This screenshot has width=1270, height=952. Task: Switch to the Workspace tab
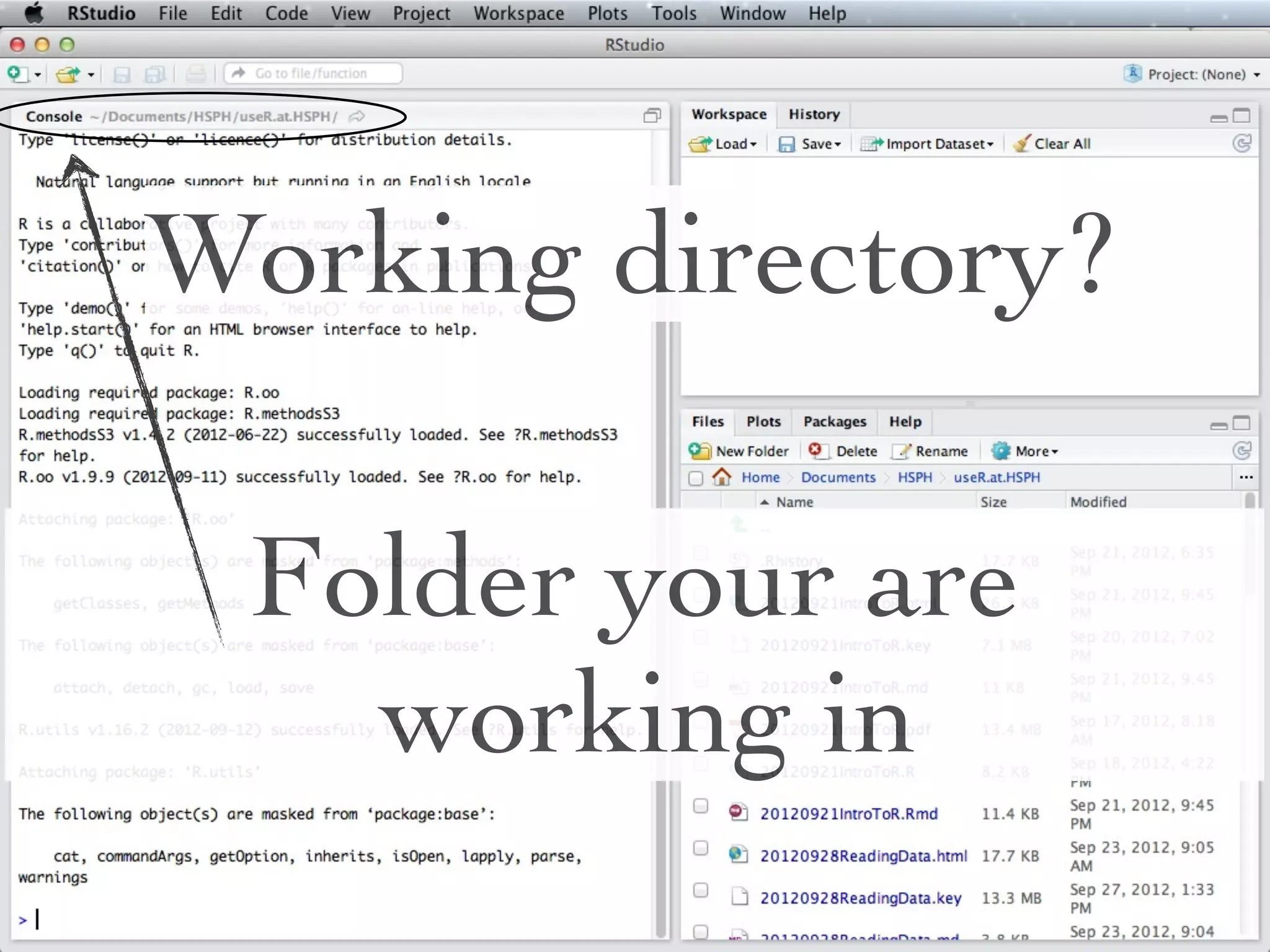pyautogui.click(x=729, y=114)
